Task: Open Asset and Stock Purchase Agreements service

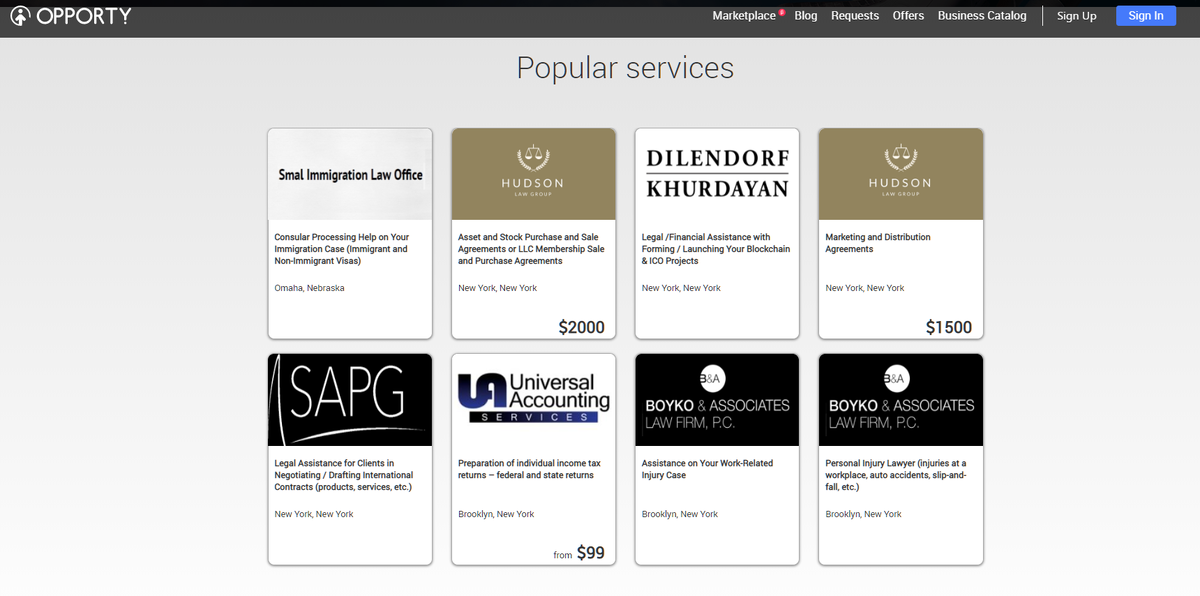Action: (531, 249)
